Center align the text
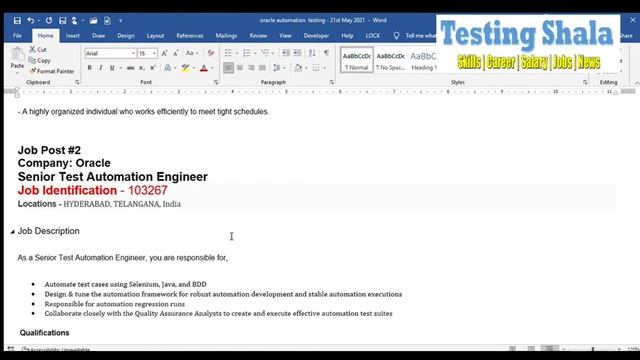Screen dimensions: 640x360 coord(240,68)
